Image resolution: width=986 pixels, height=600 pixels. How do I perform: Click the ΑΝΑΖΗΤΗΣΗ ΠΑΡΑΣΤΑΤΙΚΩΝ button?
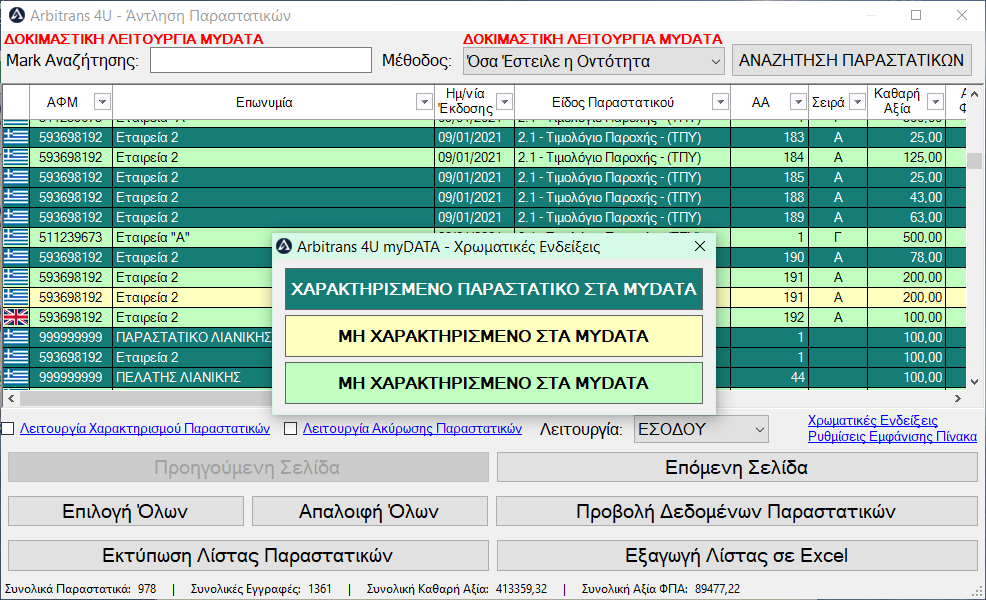851,60
